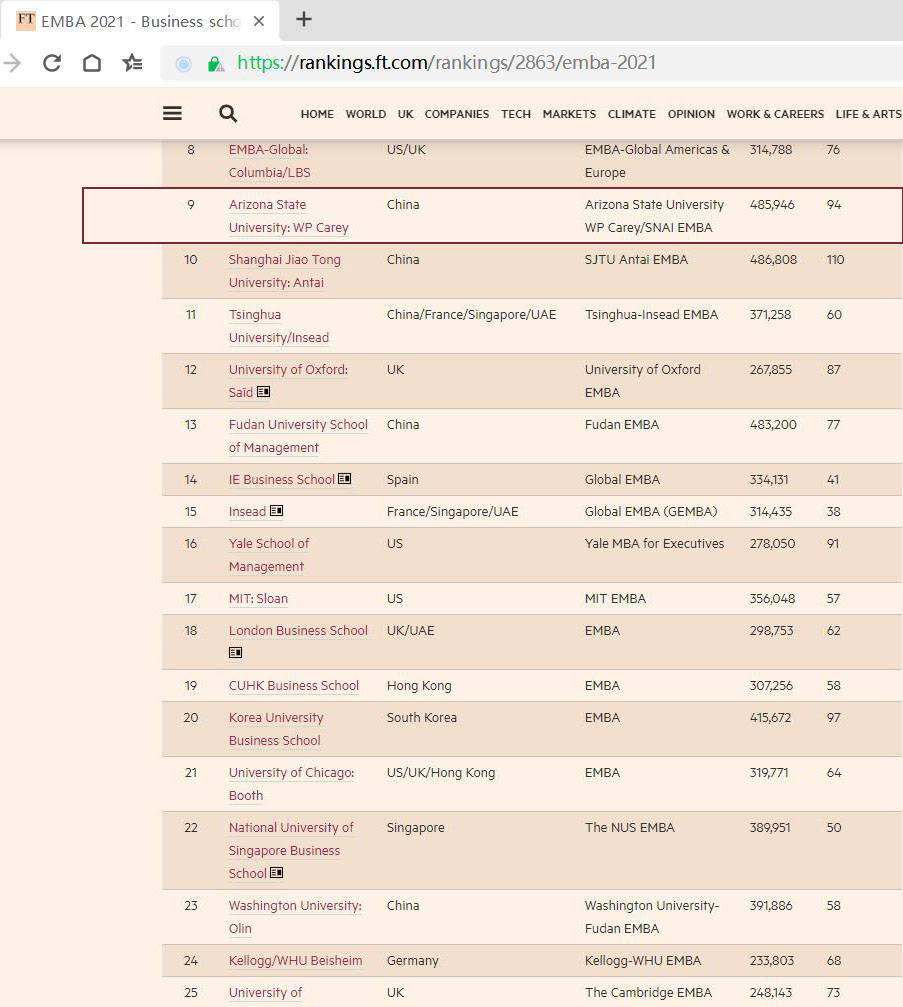This screenshot has height=1007, width=903.
Task: Reload the page with the refresh icon
Action: (x=52, y=63)
